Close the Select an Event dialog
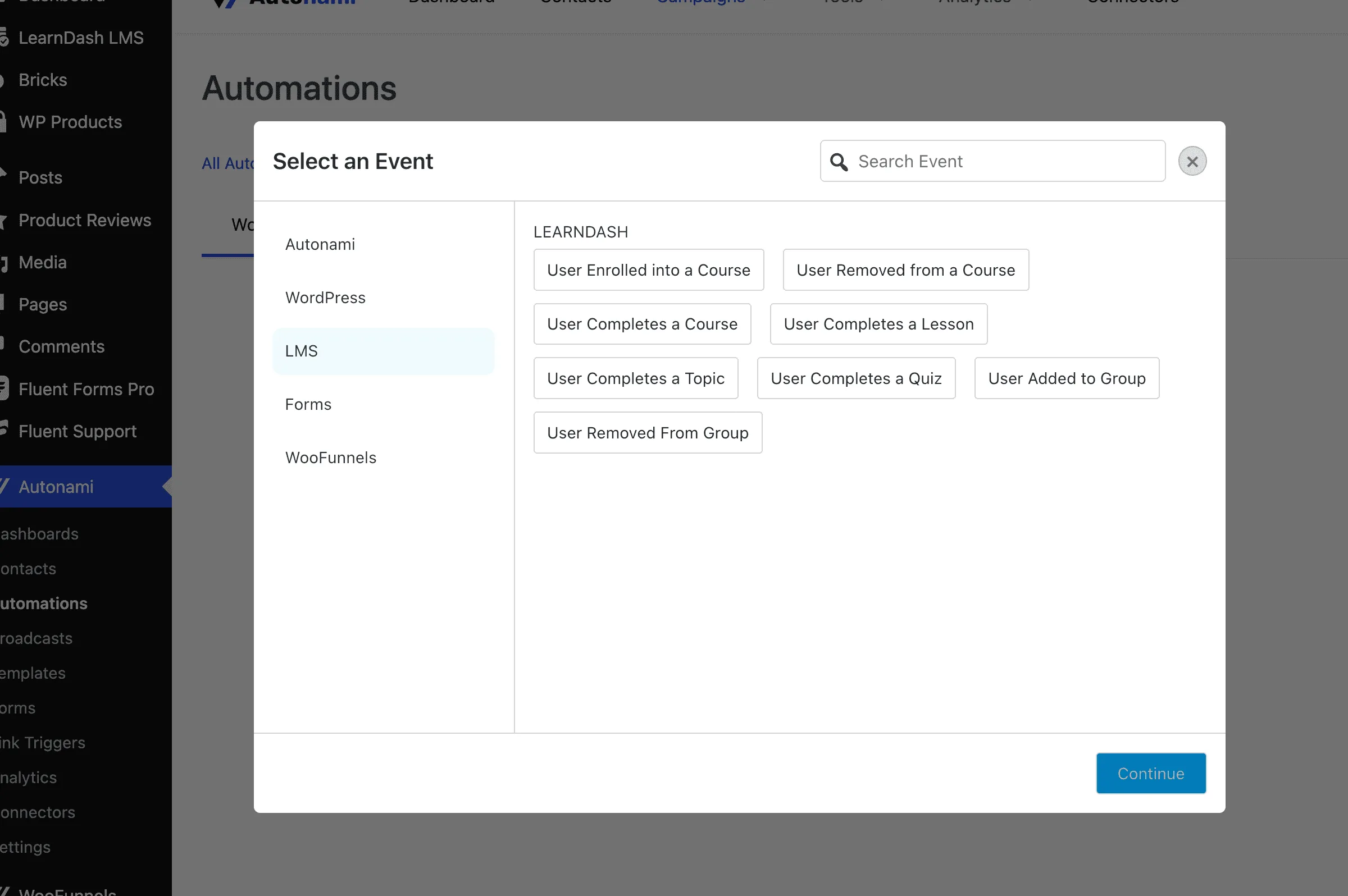Image resolution: width=1348 pixels, height=896 pixels. click(x=1192, y=161)
